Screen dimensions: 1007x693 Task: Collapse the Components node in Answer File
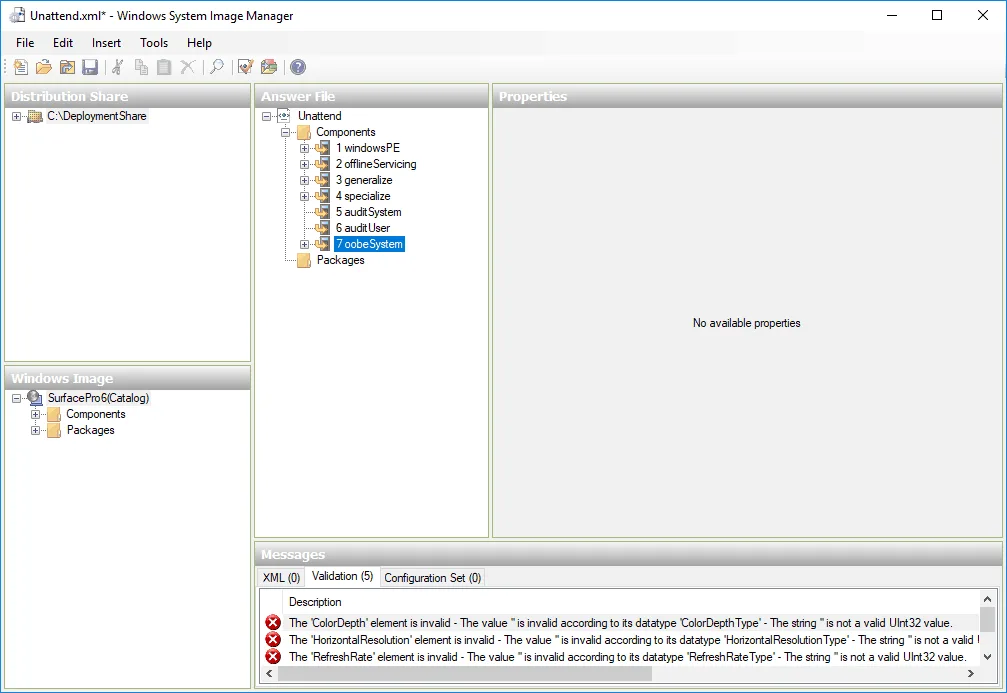285,132
